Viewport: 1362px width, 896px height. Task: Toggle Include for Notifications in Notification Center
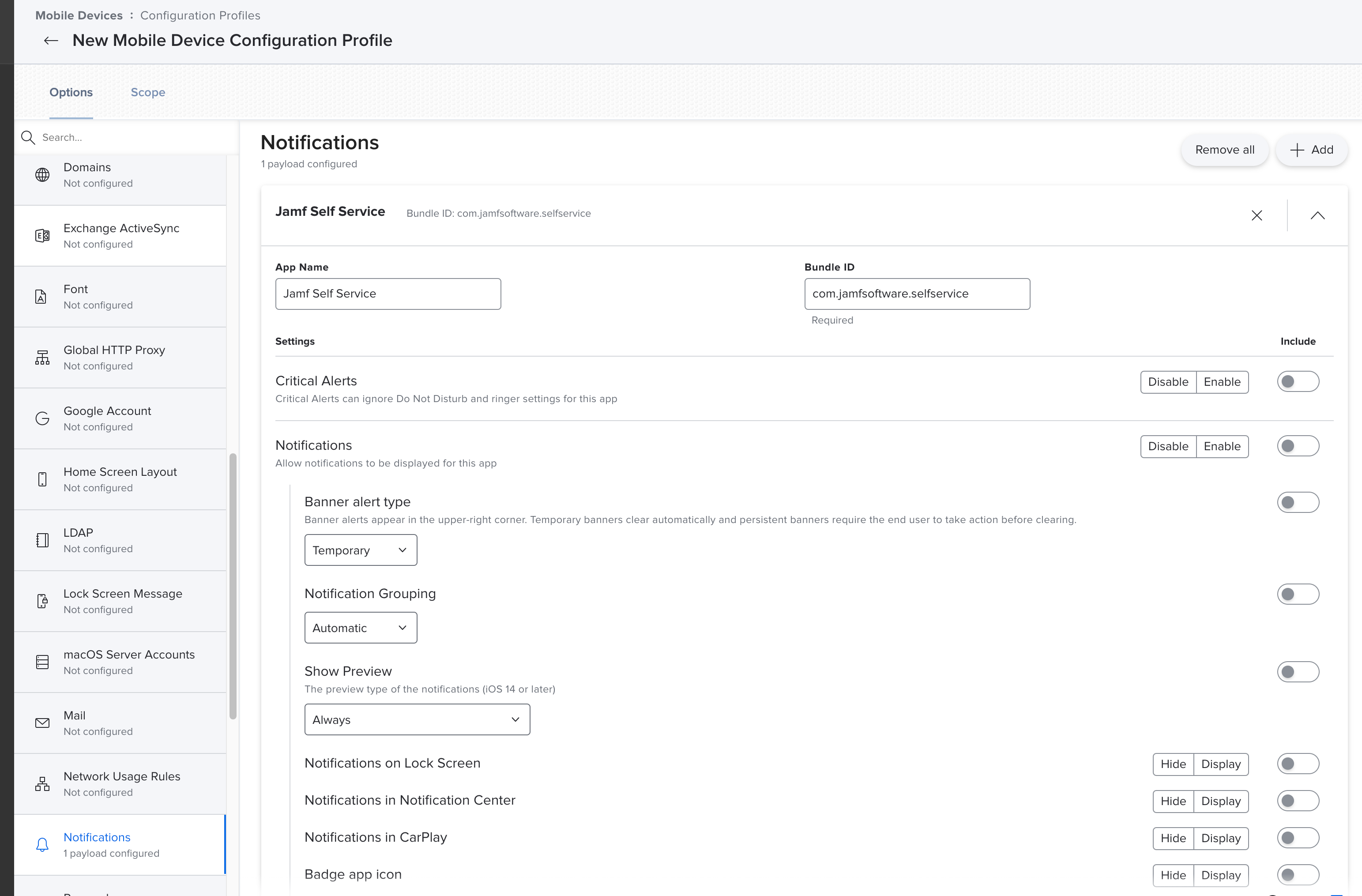click(1298, 801)
